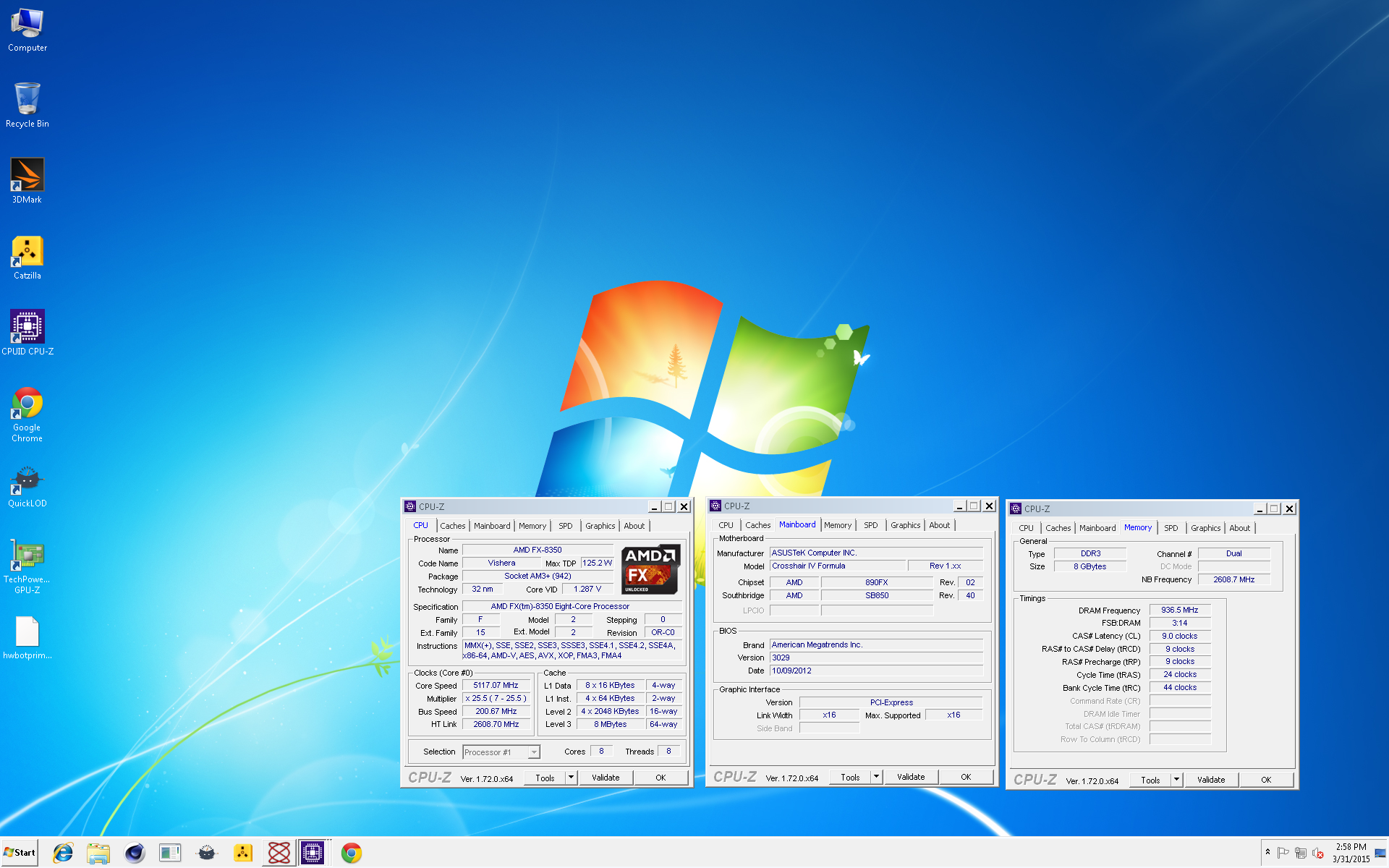
Task: Click the QuickLOD taskbar icon
Action: coord(207,853)
